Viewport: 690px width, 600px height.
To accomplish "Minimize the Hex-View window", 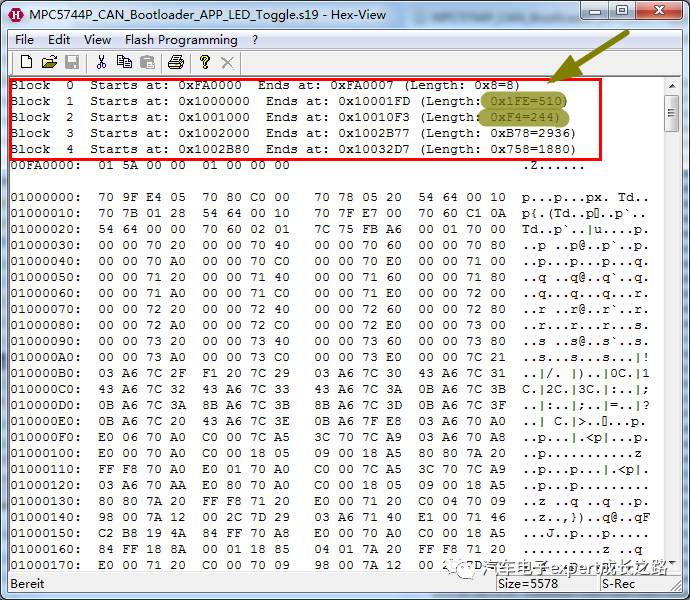I will (x=595, y=11).
